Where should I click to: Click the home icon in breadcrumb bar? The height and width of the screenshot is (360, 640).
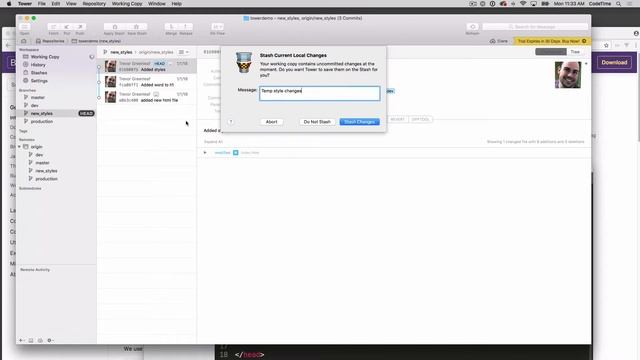(x=24, y=41)
